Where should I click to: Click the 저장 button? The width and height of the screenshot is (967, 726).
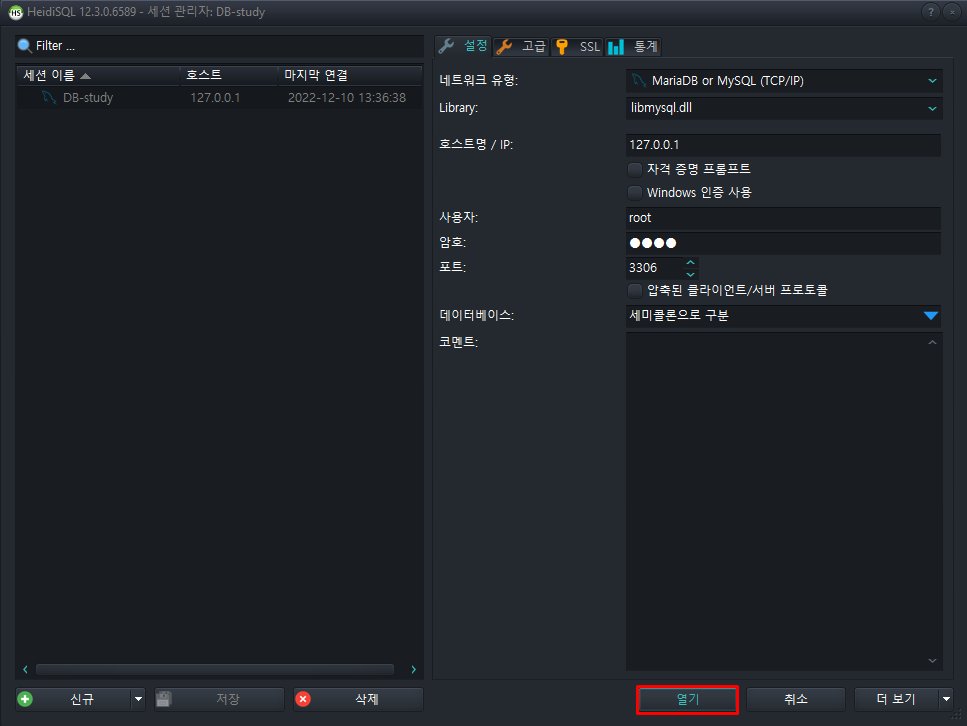pyautogui.click(x=219, y=699)
